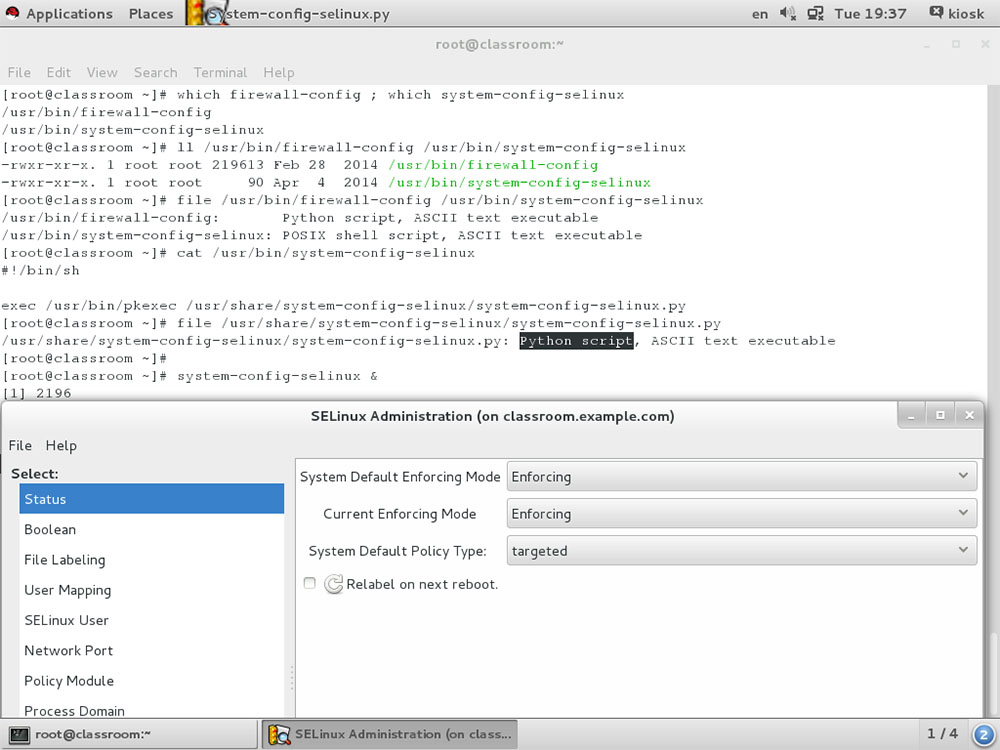This screenshot has height=750, width=1000.
Task: Click the '[1] 2196' job output line
Action: [36, 393]
